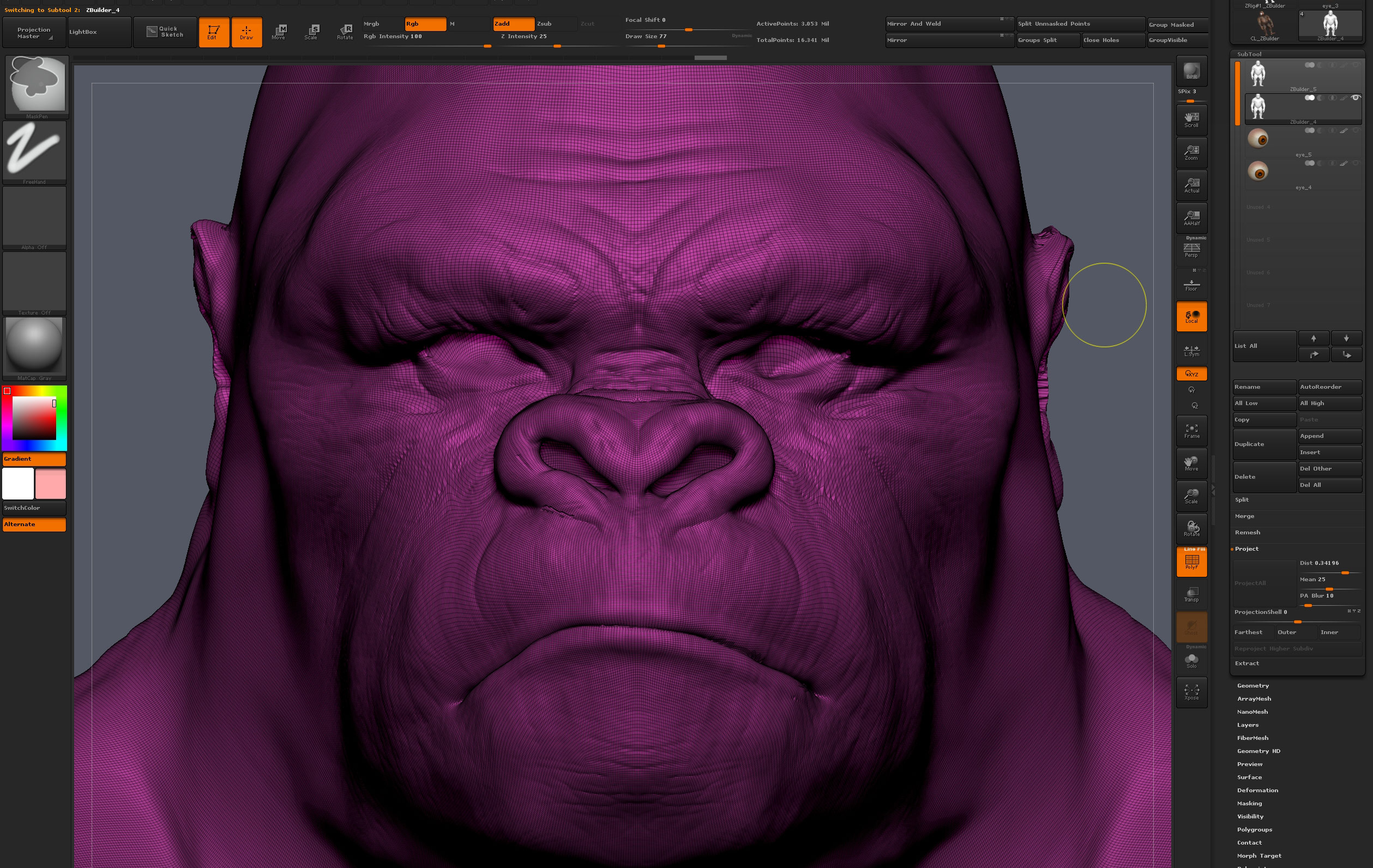Toggle Local transformations button

pyautogui.click(x=1191, y=317)
